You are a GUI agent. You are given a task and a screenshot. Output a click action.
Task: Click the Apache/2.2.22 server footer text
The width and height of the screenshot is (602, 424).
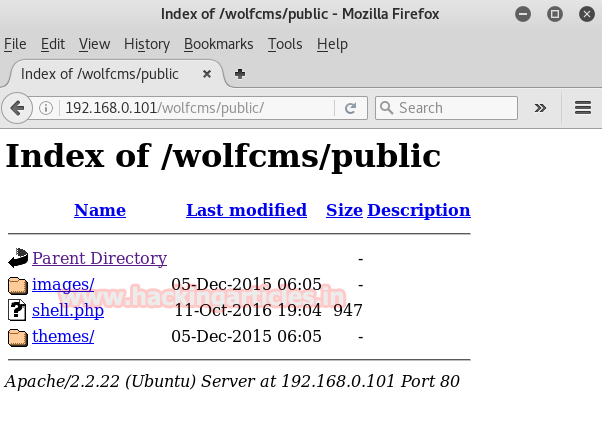232,381
